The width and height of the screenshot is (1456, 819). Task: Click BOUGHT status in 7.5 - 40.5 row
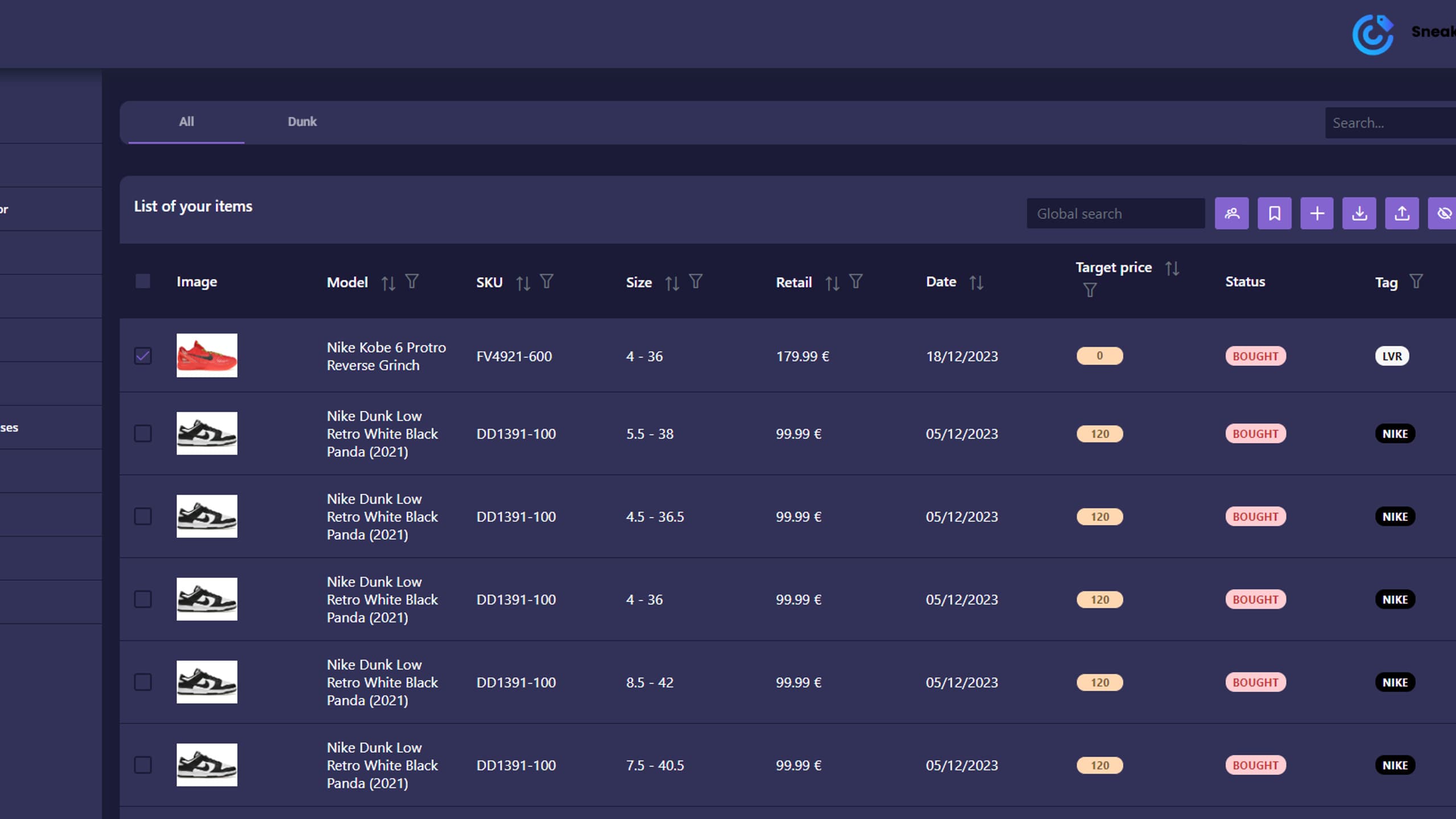click(x=1255, y=765)
